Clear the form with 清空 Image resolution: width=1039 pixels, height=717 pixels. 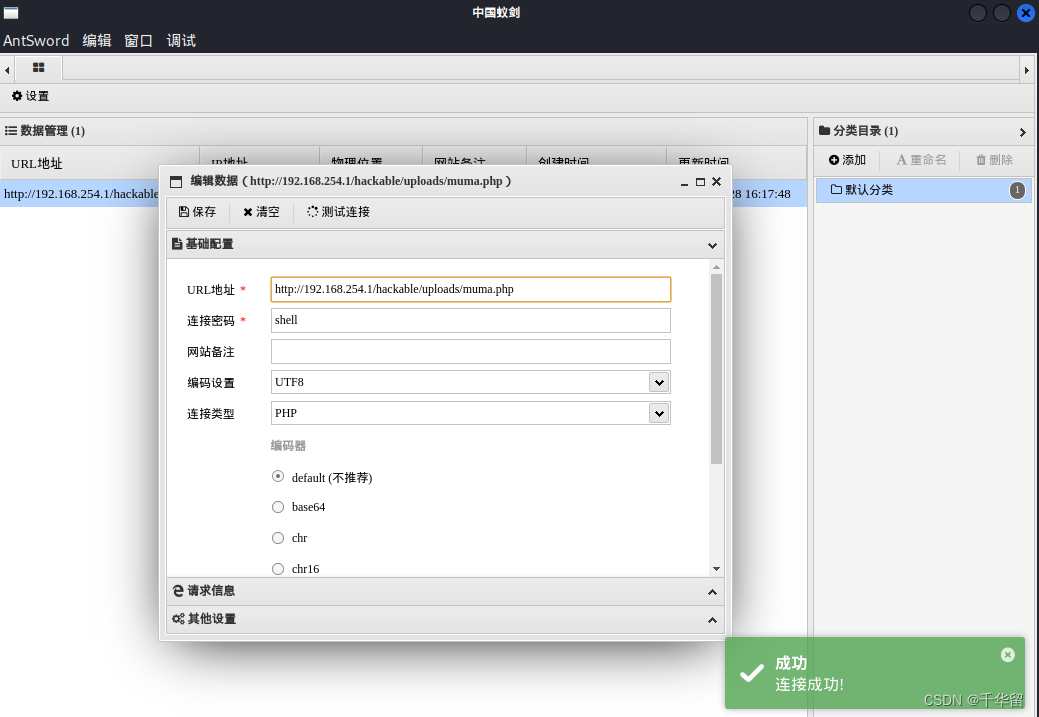[261, 212]
